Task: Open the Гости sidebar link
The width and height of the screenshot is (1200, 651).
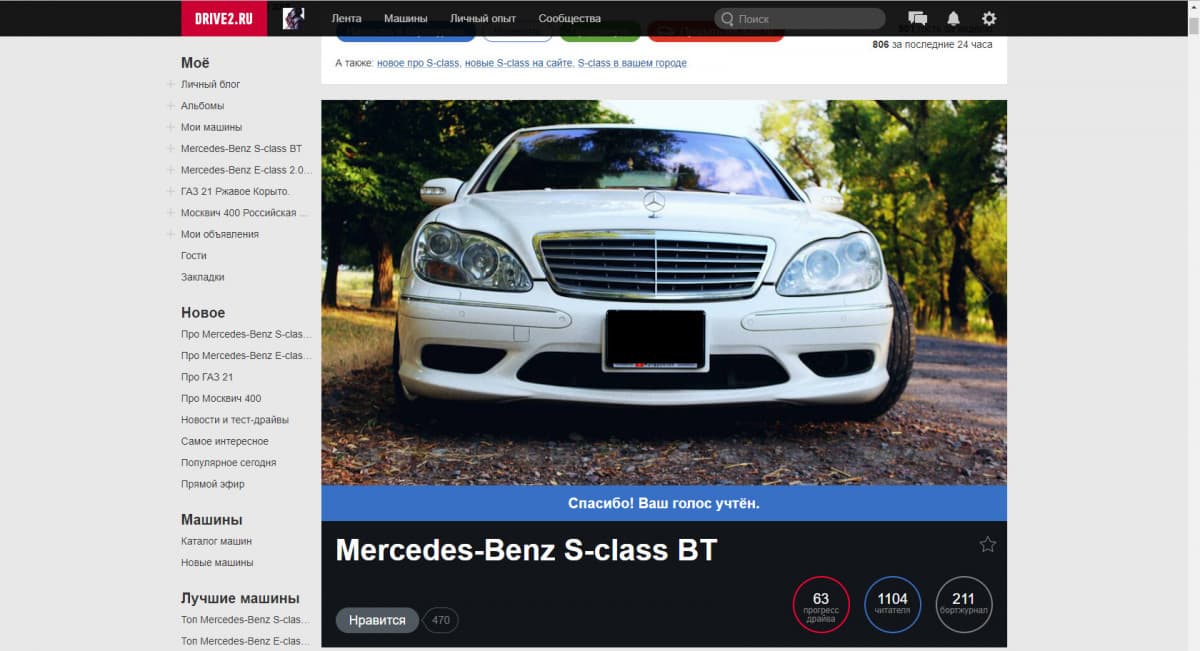Action: pyautogui.click(x=194, y=256)
